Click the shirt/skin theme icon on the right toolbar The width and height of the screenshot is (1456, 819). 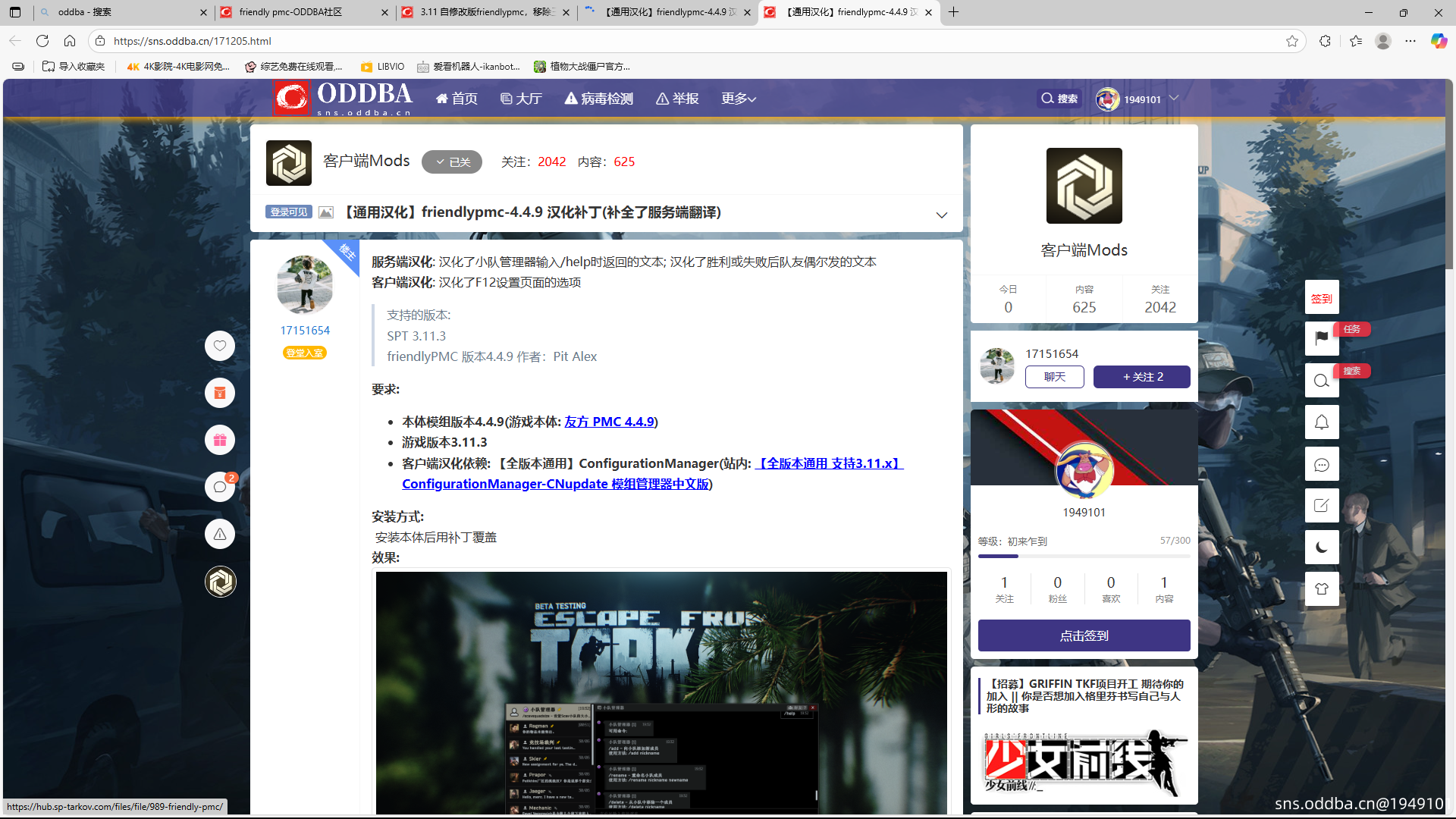coord(1322,589)
